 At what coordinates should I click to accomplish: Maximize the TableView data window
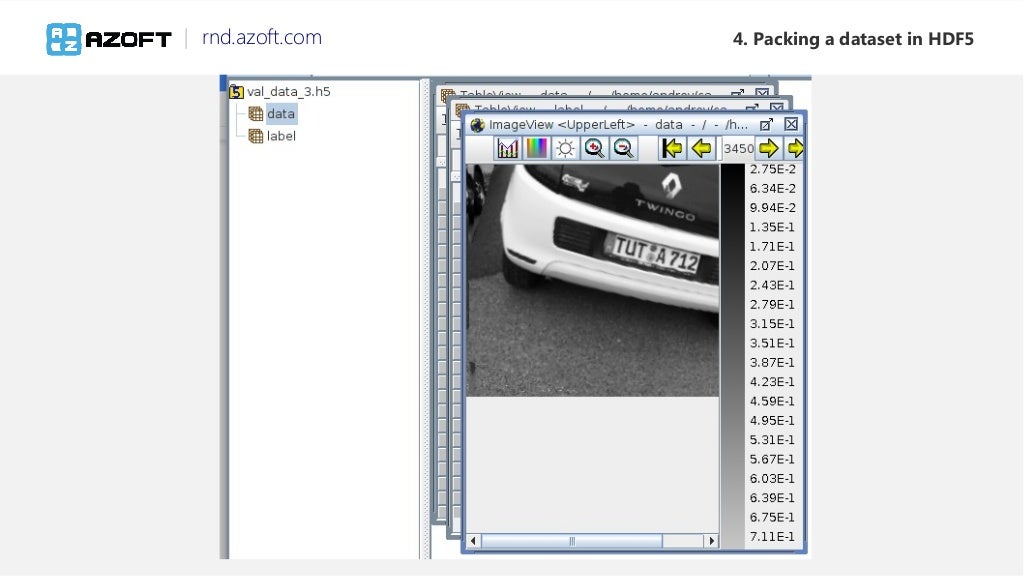[x=737, y=94]
